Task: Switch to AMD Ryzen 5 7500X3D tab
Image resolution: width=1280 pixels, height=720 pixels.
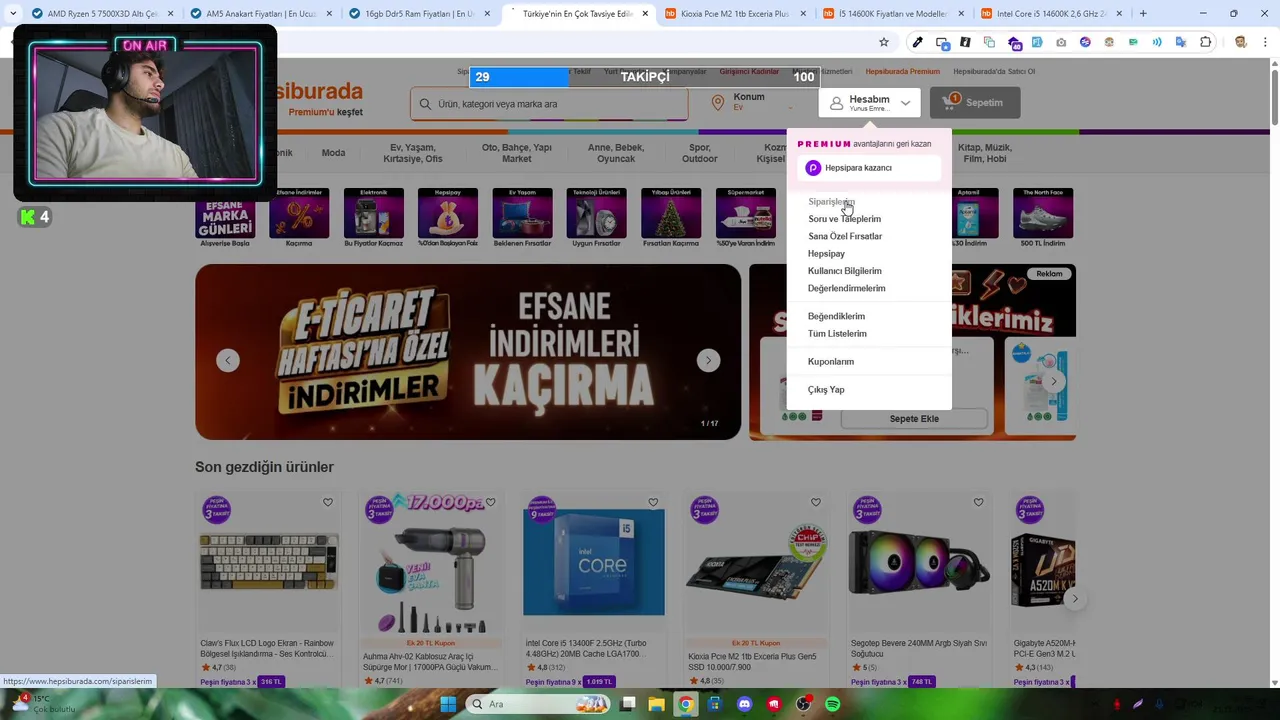Action: tap(103, 14)
